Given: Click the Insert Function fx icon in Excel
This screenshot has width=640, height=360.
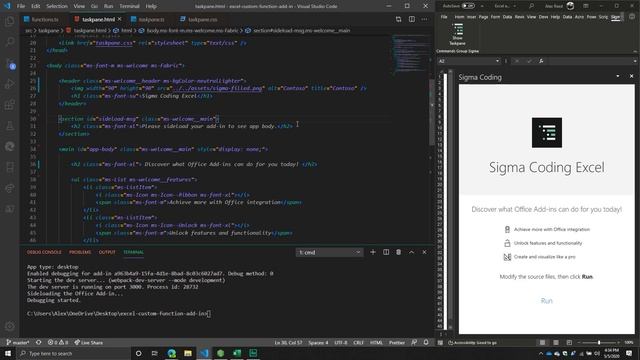Looking at the screenshot, I should click(541, 61).
